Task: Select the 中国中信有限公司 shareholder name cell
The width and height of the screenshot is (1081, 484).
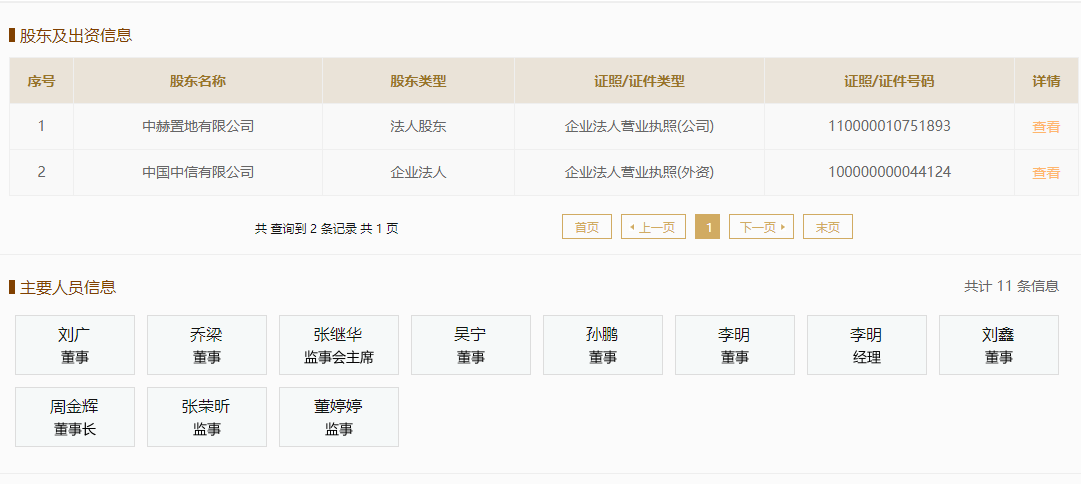Action: point(198,172)
